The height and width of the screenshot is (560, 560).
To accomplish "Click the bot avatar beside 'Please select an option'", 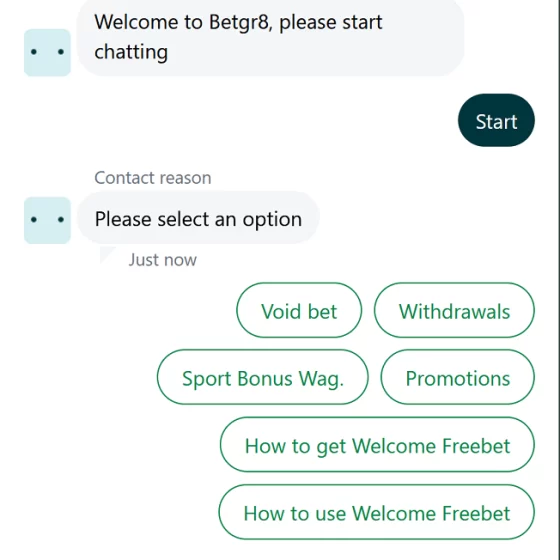I will pos(47,220).
